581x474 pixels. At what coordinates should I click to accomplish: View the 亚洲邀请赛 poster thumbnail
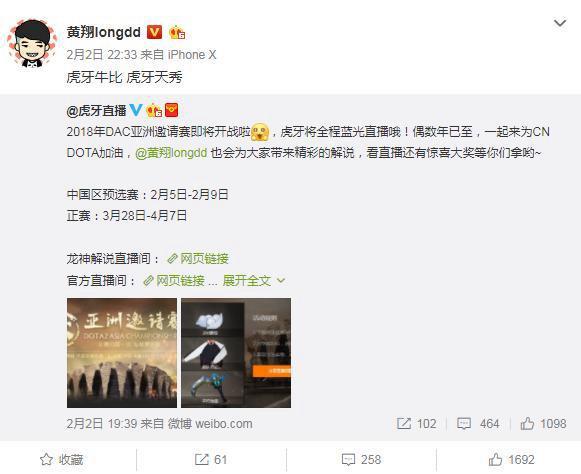(122, 353)
